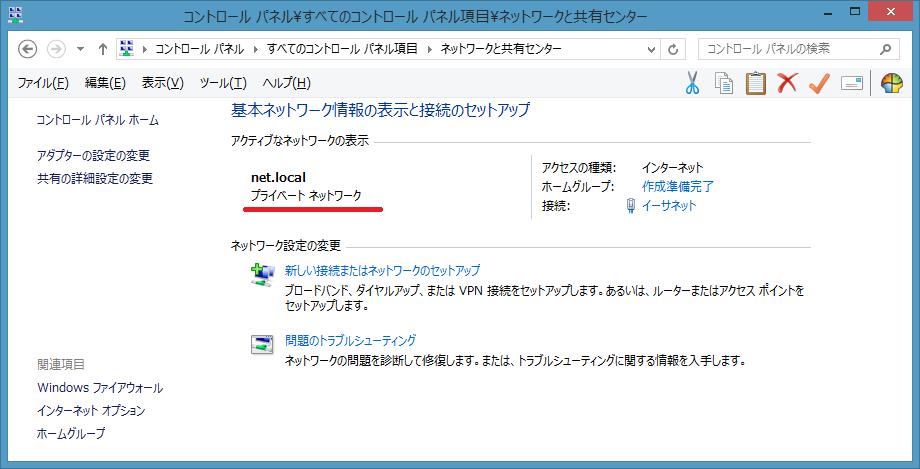Screen dimensions: 920x469
Task: Expand the breadcrumb arrow after コントロール パネル
Action: (x=258, y=49)
